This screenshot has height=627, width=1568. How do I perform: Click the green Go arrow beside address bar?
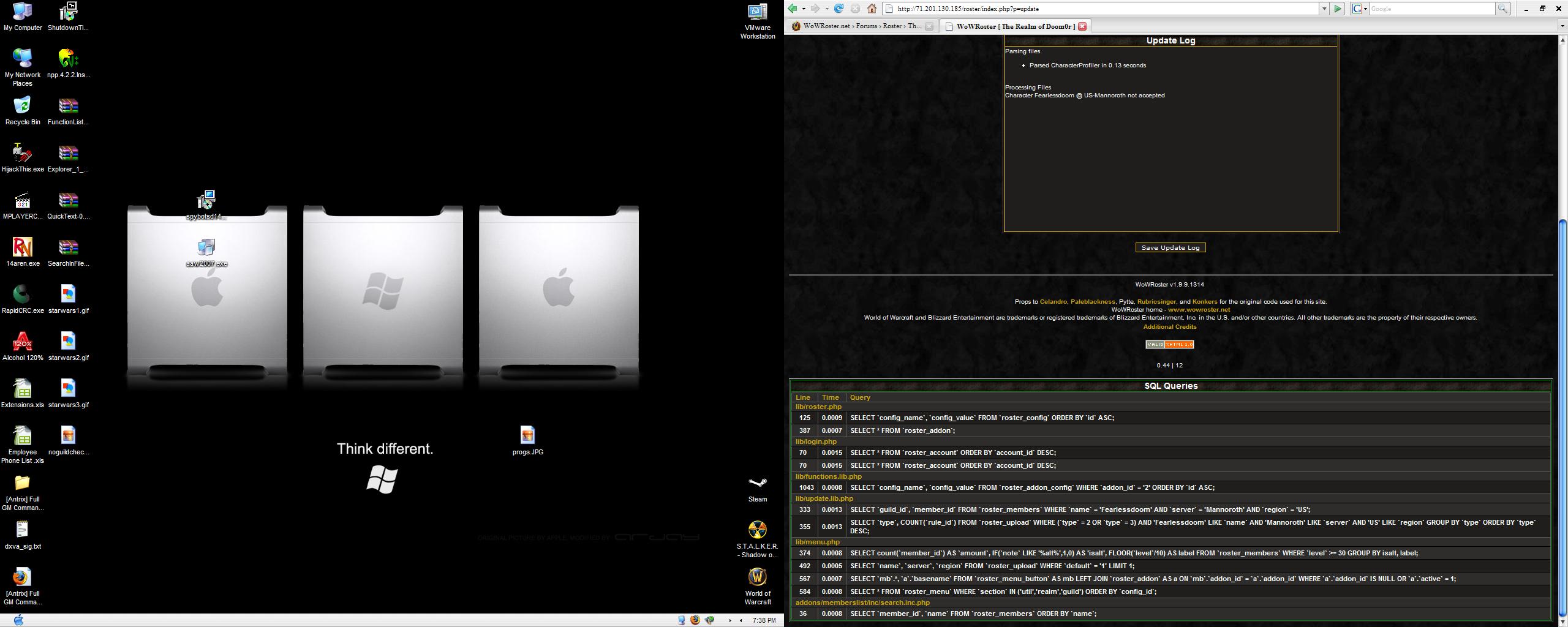pyautogui.click(x=1338, y=9)
